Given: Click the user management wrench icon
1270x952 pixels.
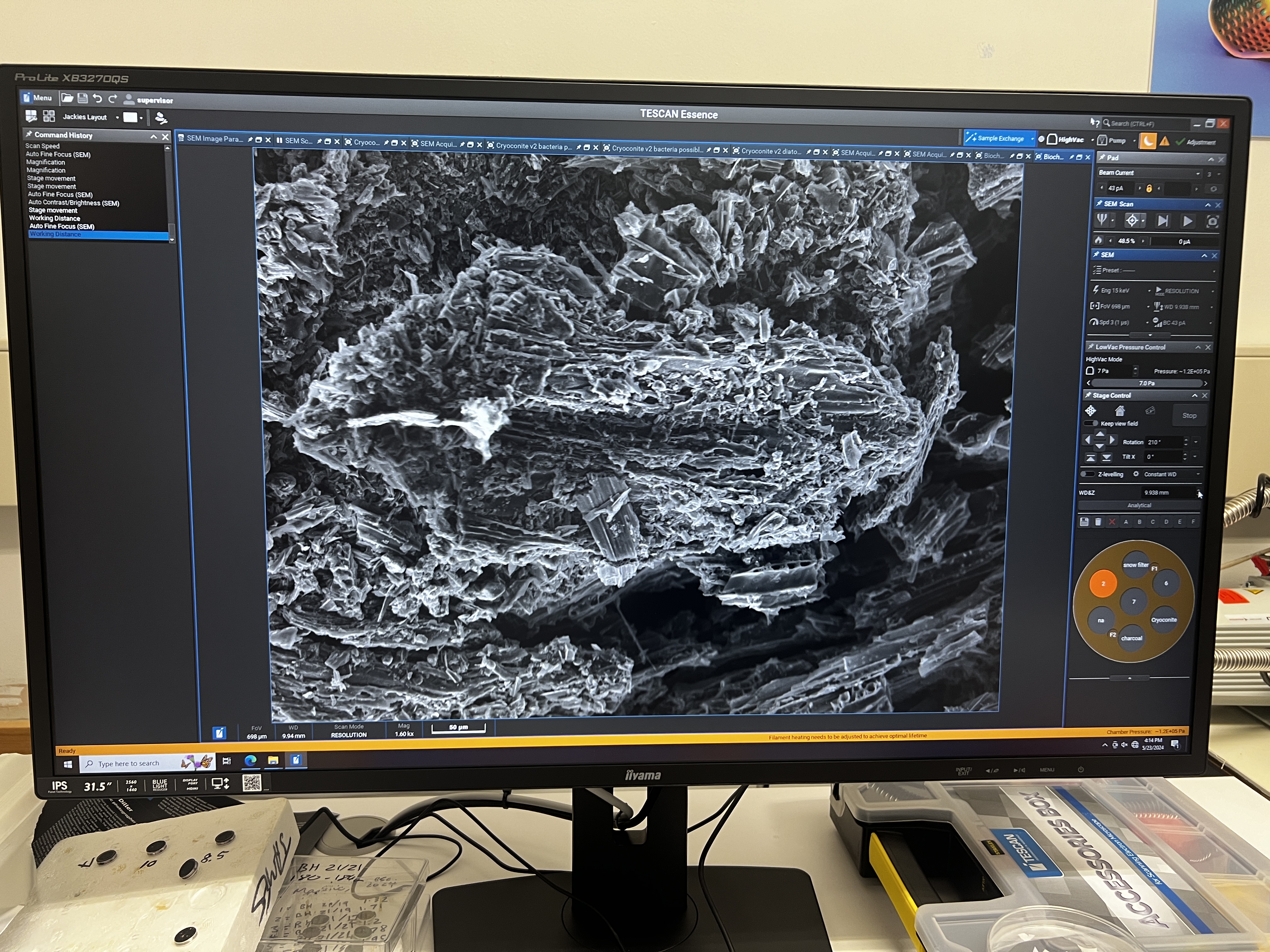Looking at the screenshot, I should point(161,118).
